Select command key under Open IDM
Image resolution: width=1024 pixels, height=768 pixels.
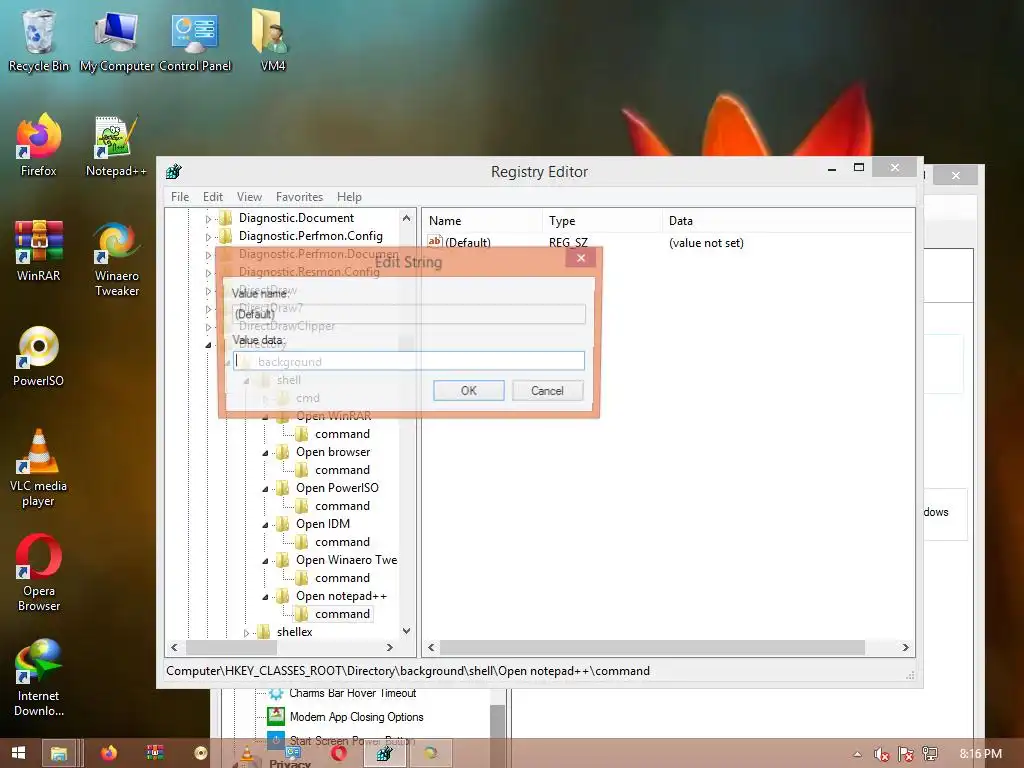[342, 541]
